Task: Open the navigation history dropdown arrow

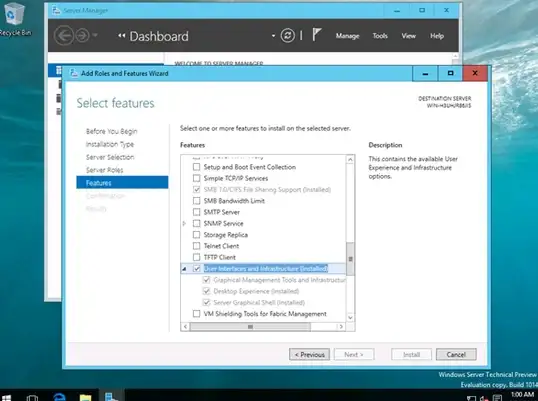Action: (95, 35)
